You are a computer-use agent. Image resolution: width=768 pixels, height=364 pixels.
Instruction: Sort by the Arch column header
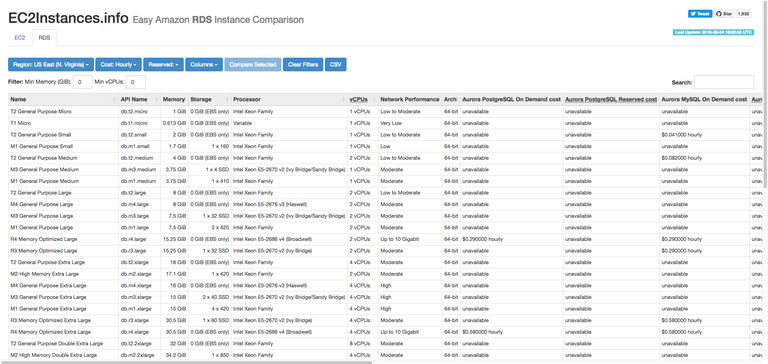450,99
